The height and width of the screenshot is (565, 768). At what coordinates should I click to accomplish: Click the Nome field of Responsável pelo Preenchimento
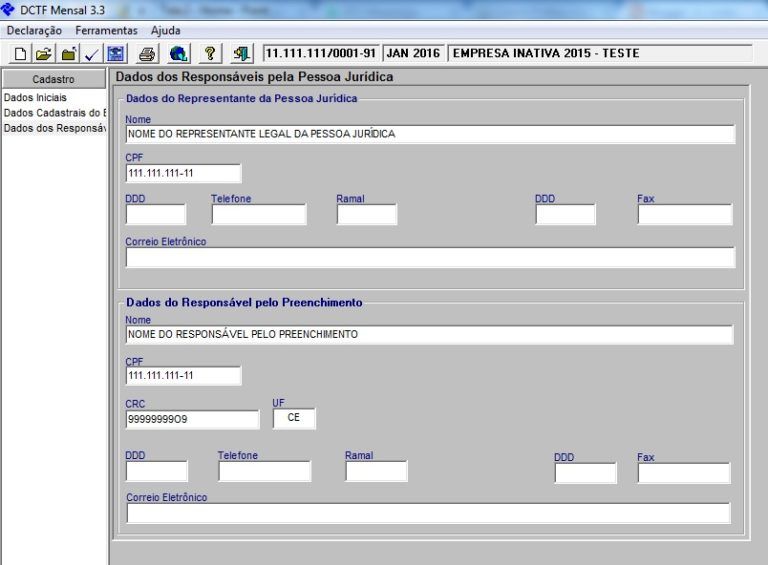(x=429, y=335)
